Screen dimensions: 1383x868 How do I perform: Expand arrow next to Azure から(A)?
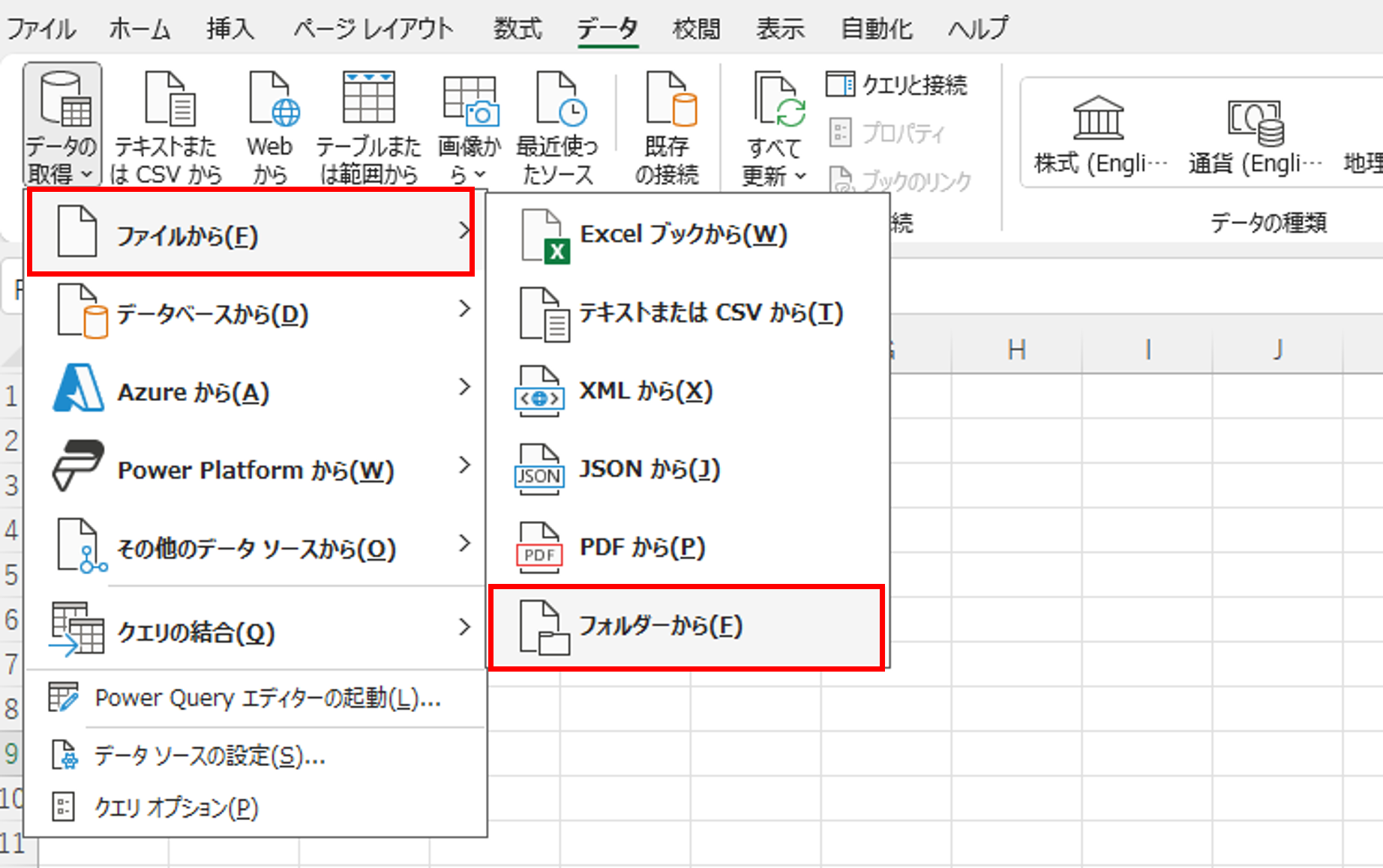point(465,387)
